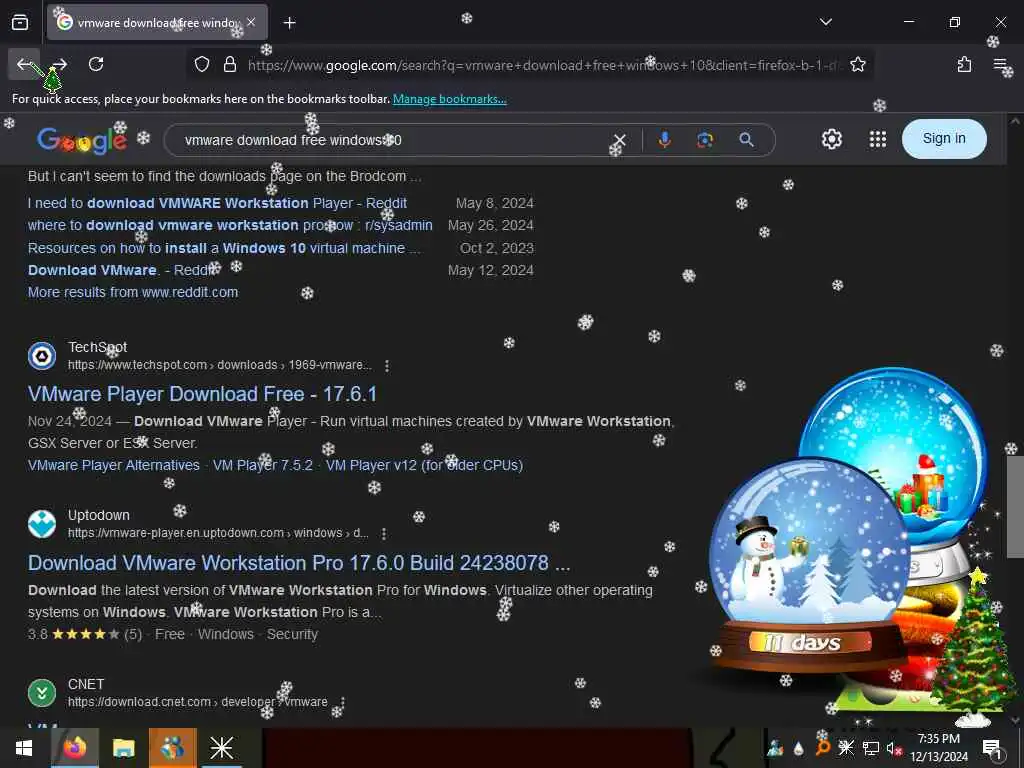Image resolution: width=1024 pixels, height=768 pixels.
Task: Click the Uptodown source name text
Action: tap(99, 515)
